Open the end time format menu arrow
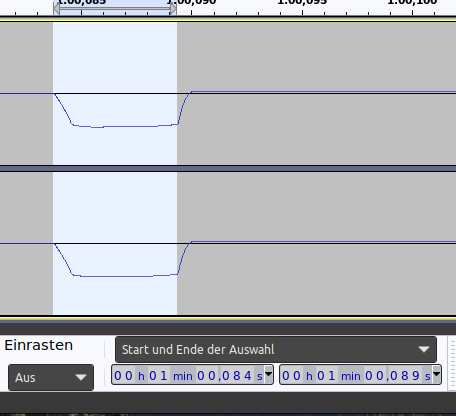 (436, 374)
